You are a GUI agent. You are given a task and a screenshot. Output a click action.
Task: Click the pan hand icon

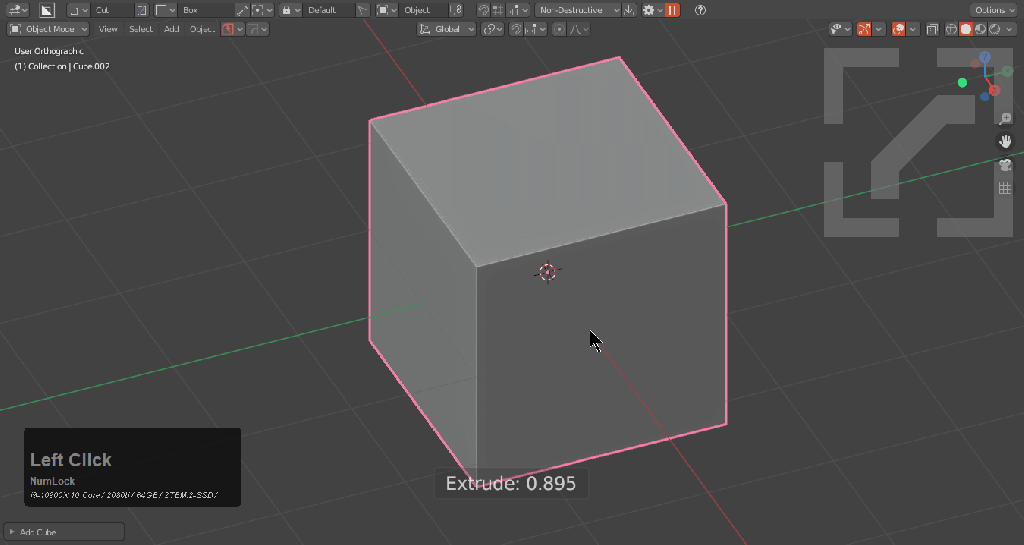point(1005,142)
